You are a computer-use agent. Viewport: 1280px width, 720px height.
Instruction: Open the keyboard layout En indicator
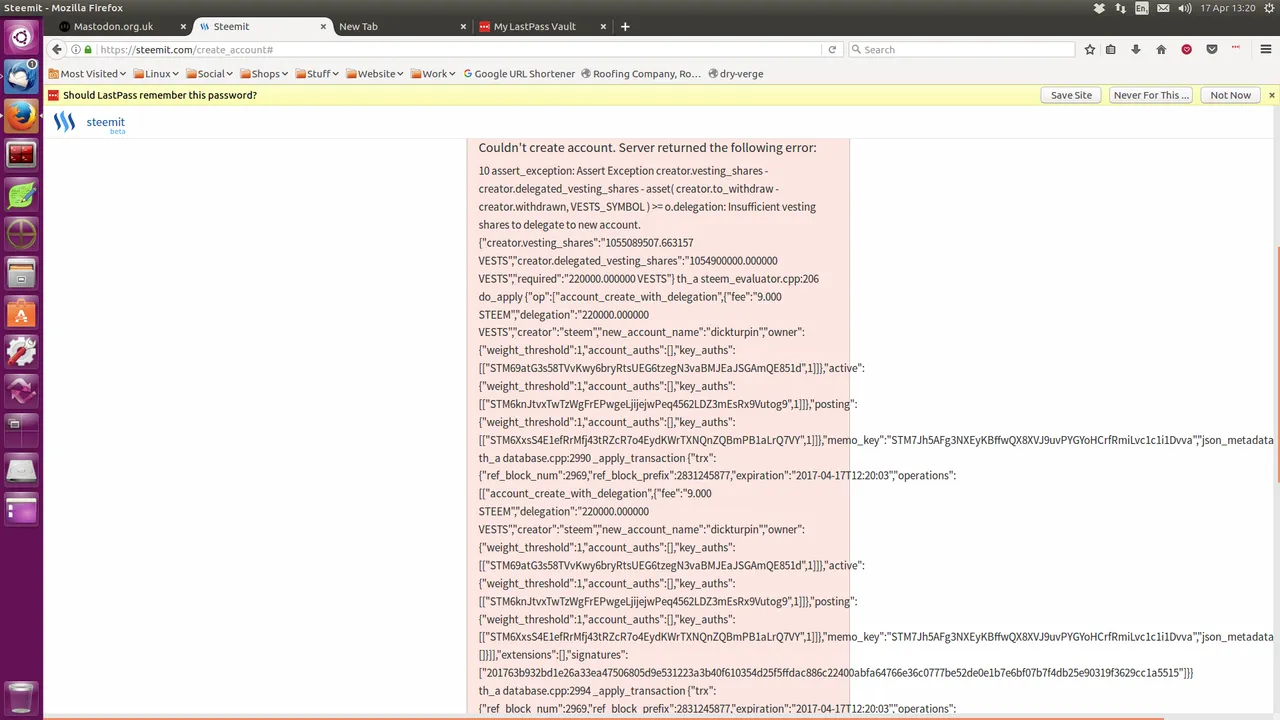(x=1142, y=8)
